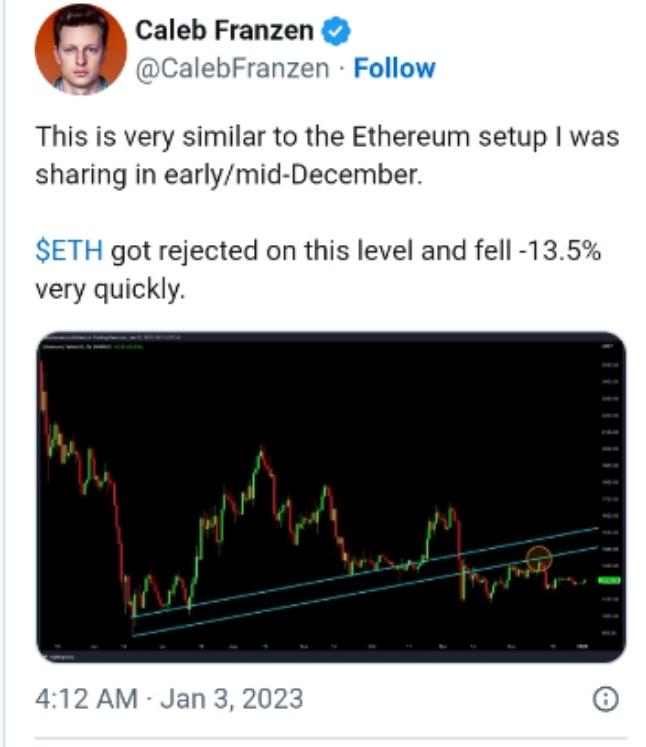Image resolution: width=646 pixels, height=747 pixels.
Task: Follow Caleb Franzen
Action: point(394,68)
